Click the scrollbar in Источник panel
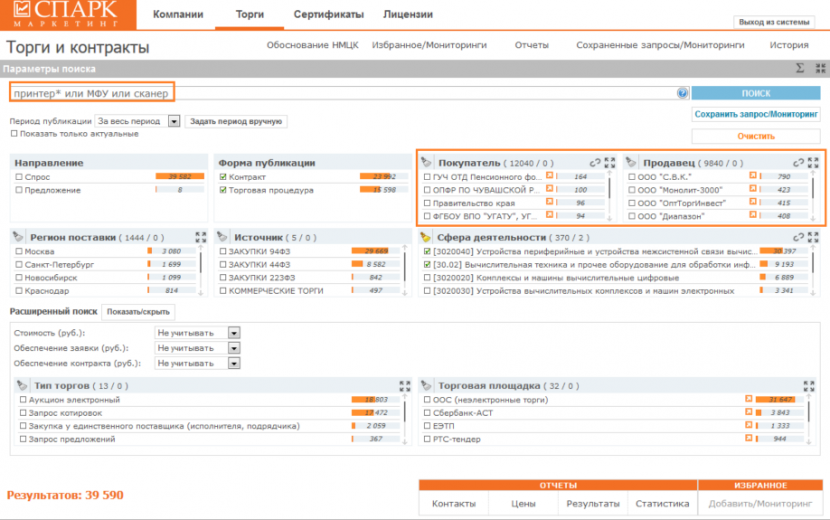The image size is (830, 520). (404, 270)
